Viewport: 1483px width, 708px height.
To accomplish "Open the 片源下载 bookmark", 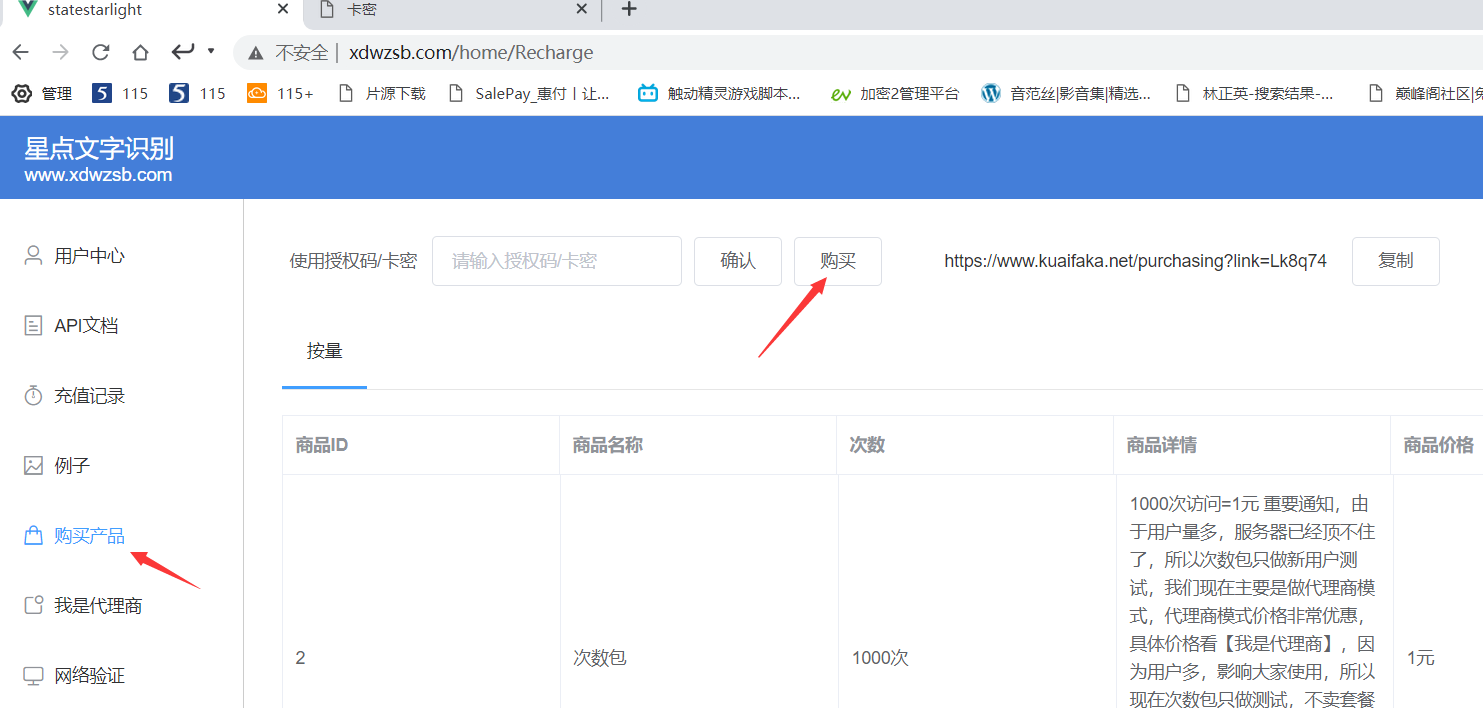I will (x=382, y=93).
